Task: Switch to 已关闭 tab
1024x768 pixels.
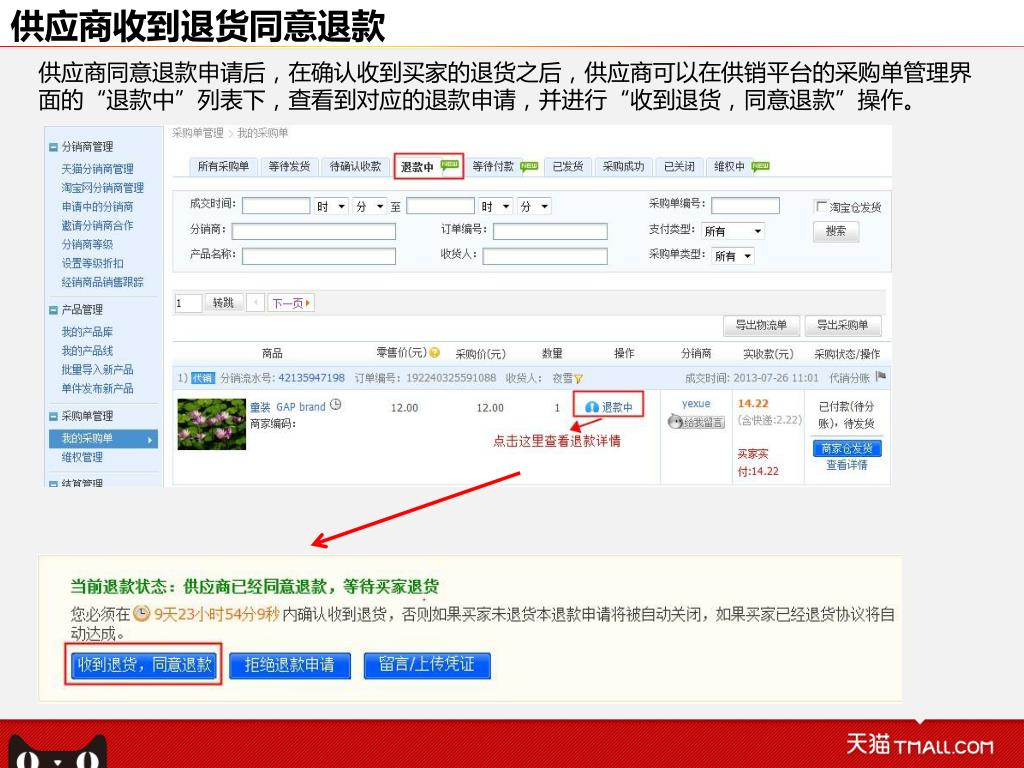Action: click(679, 167)
